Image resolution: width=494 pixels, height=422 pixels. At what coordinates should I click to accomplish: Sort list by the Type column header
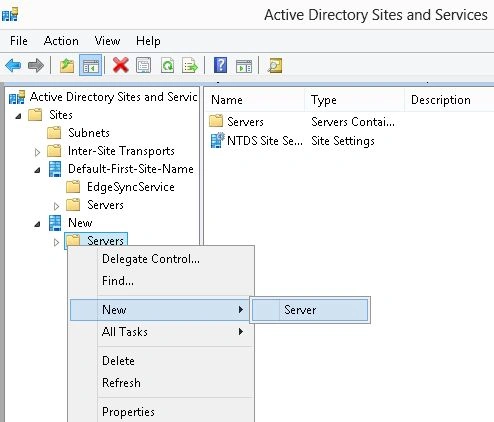point(354,100)
